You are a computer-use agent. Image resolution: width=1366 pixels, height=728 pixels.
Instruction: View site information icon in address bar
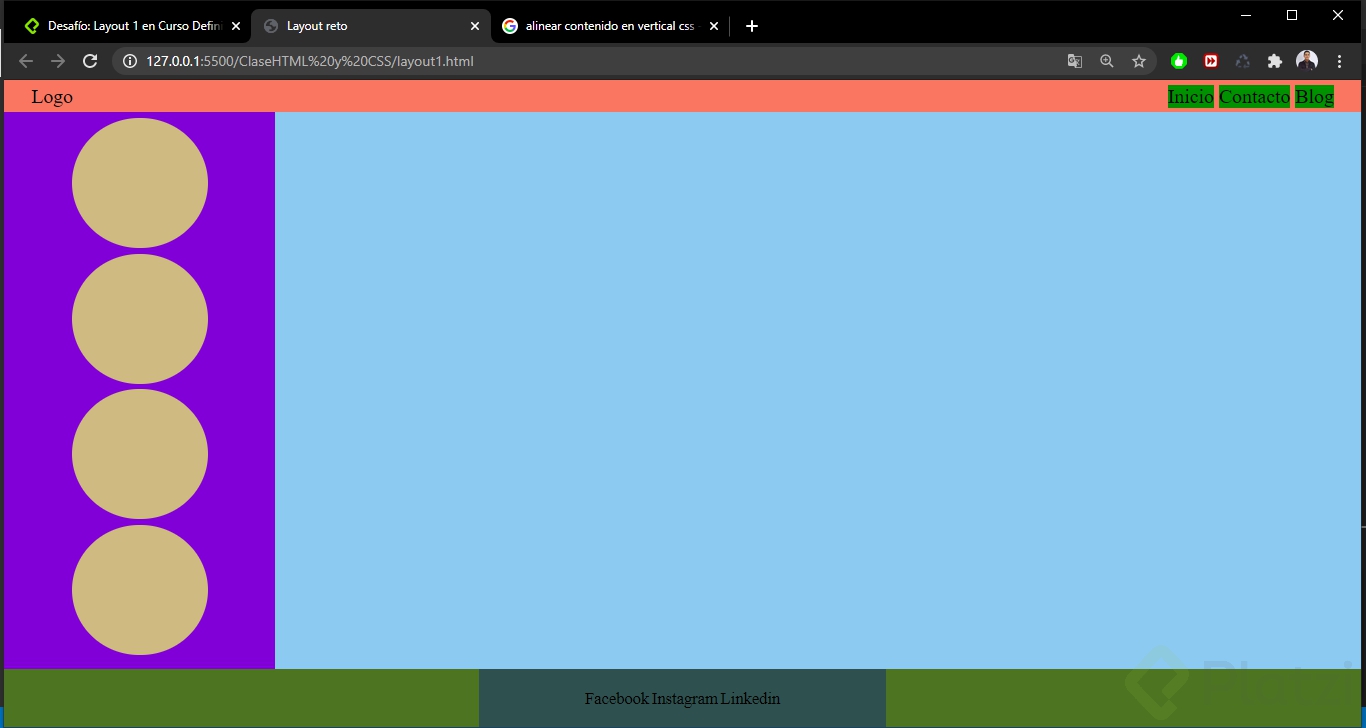[129, 61]
